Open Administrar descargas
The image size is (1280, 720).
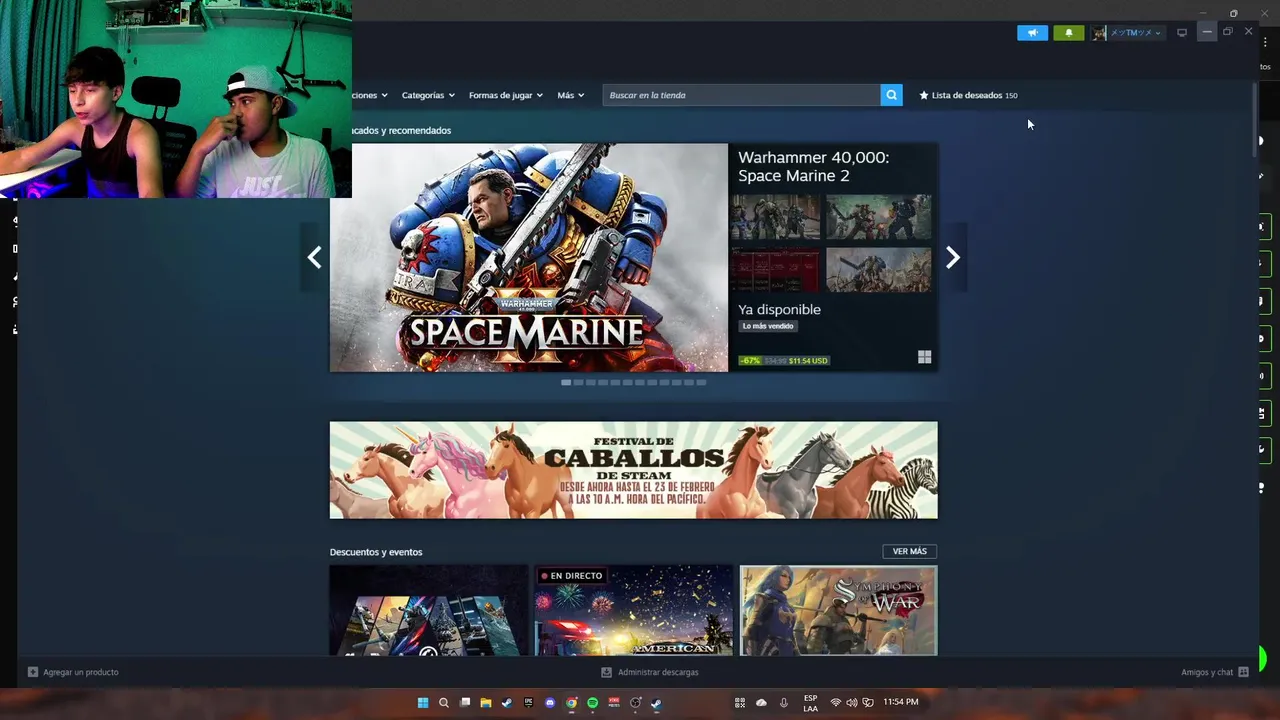pos(650,672)
